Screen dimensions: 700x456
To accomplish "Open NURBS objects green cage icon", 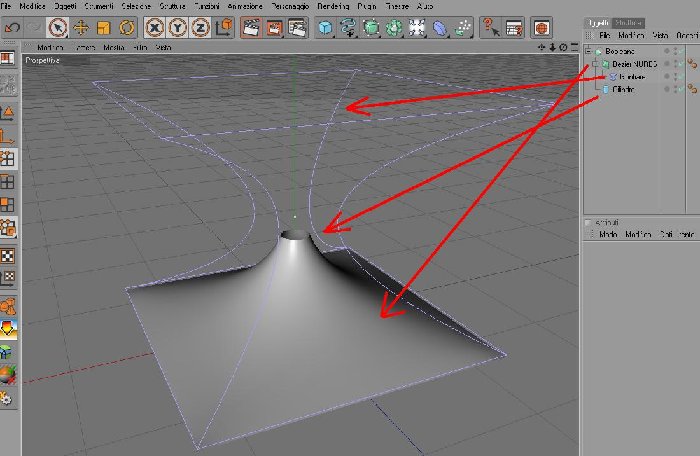I will [371, 28].
